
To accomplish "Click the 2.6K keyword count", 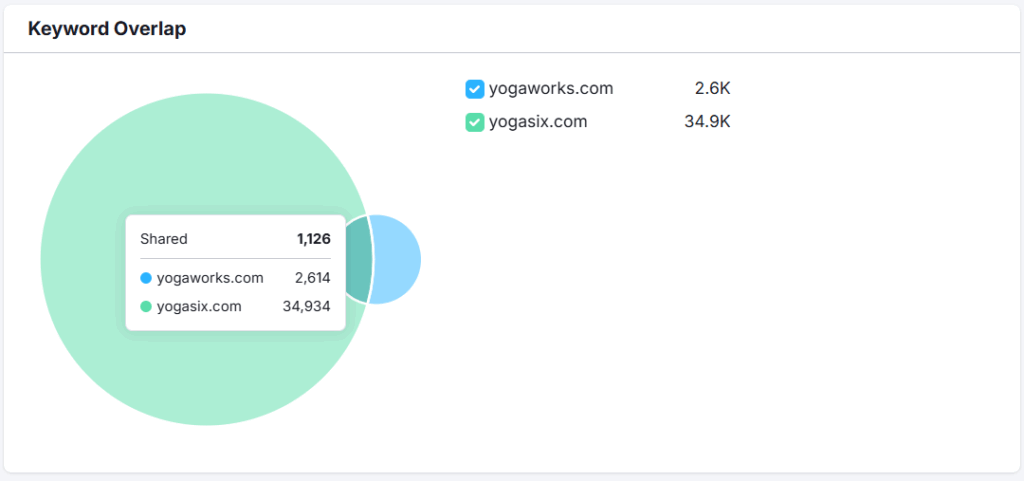I will [x=712, y=89].
